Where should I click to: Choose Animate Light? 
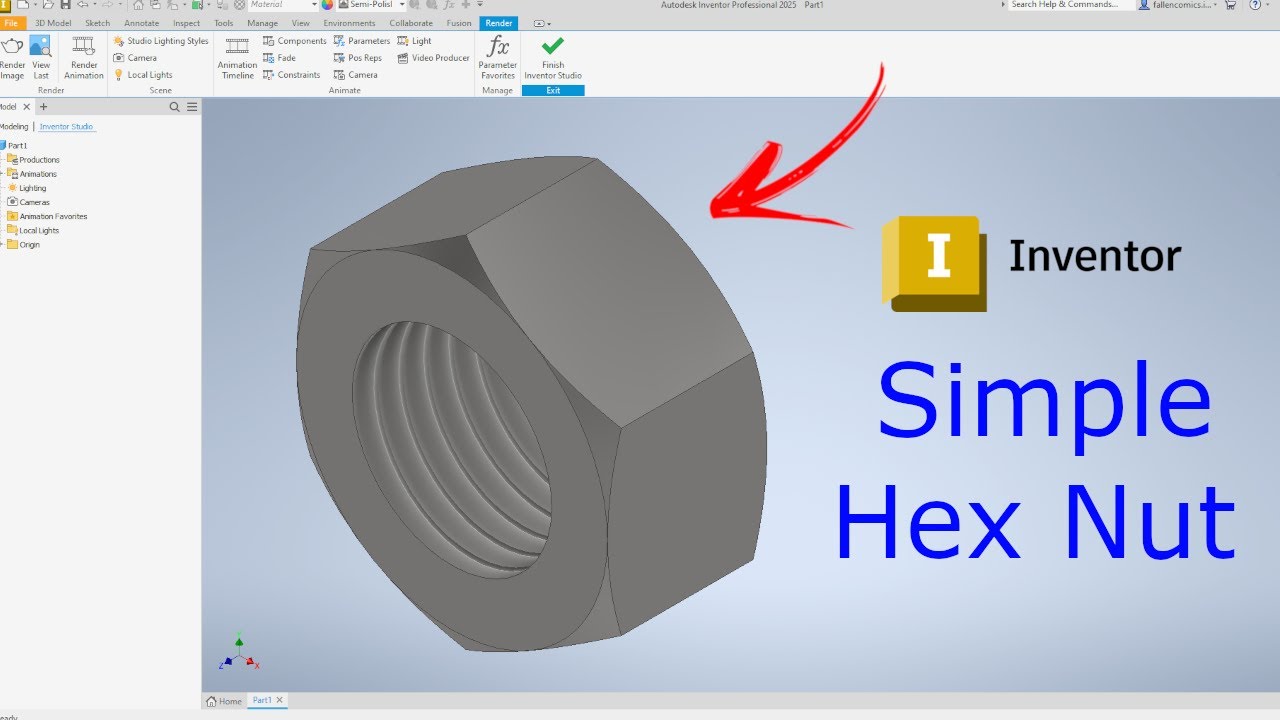click(x=415, y=41)
